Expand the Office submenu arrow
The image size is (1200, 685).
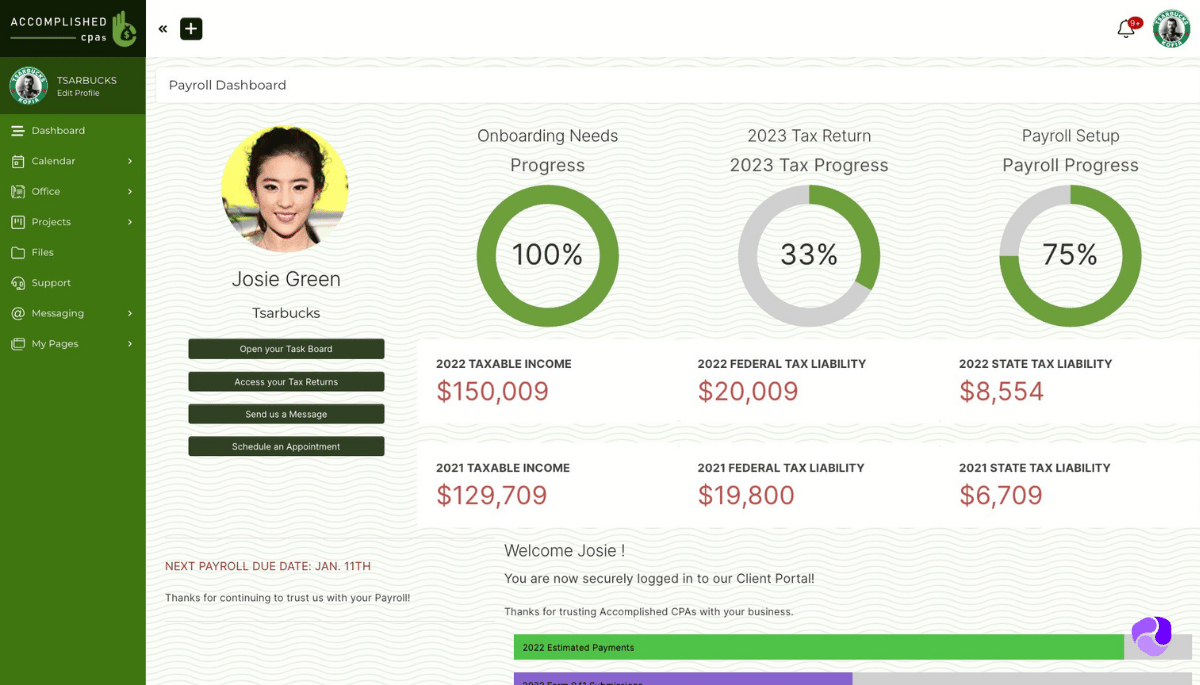click(130, 192)
